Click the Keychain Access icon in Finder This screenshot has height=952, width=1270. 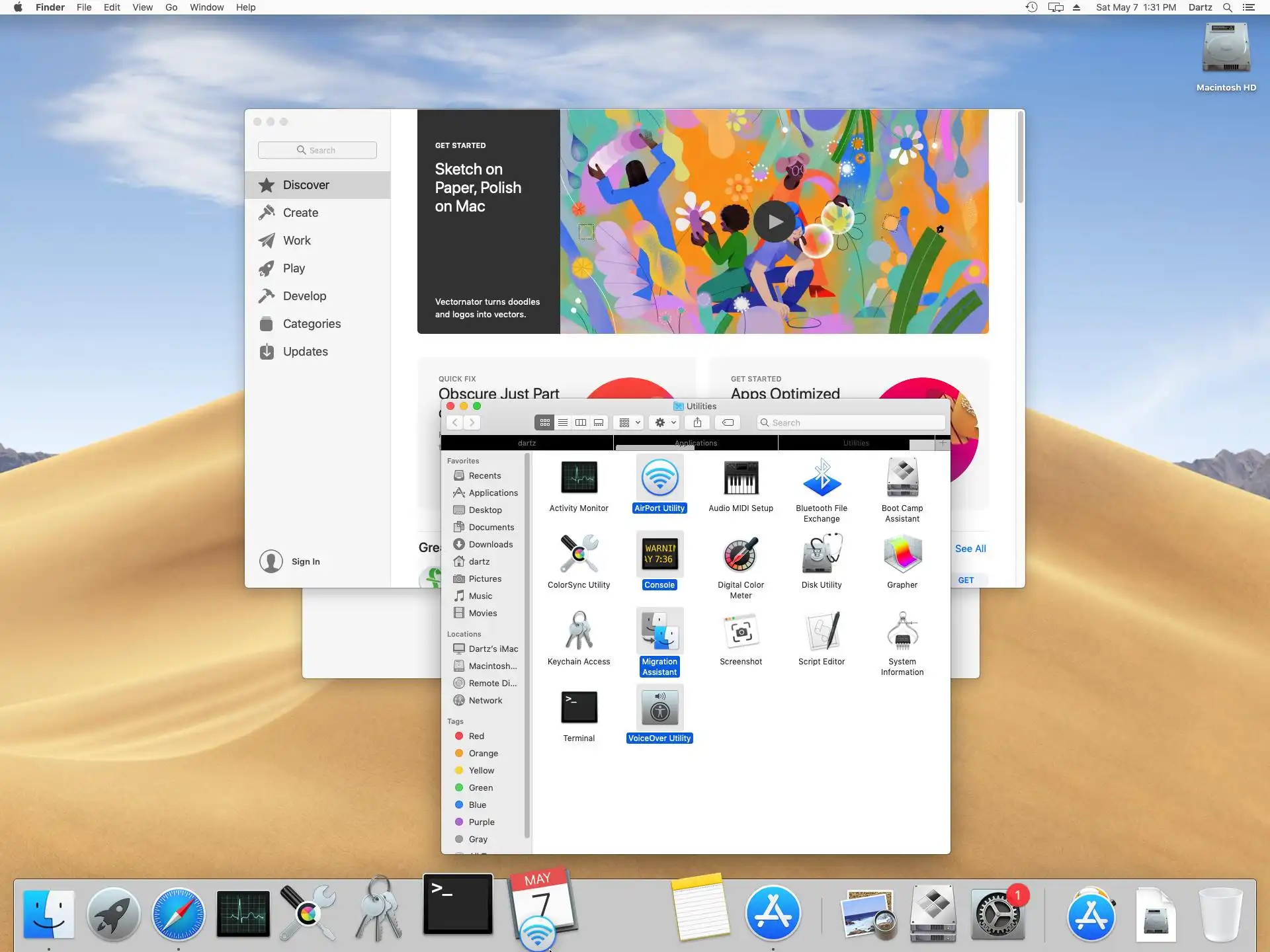pyautogui.click(x=579, y=631)
